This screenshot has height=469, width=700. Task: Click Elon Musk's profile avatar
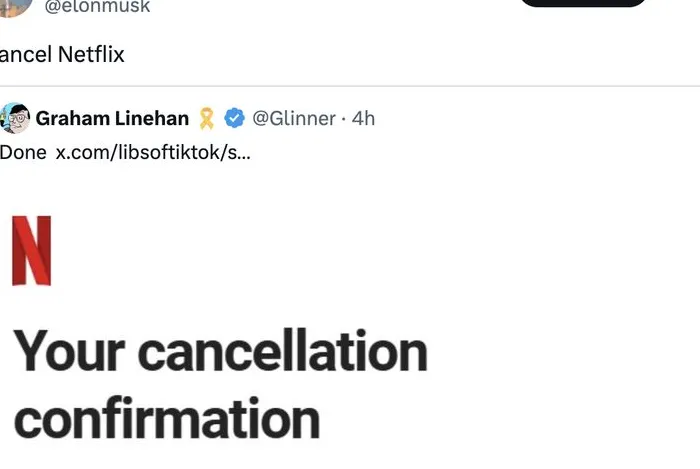coord(14,6)
